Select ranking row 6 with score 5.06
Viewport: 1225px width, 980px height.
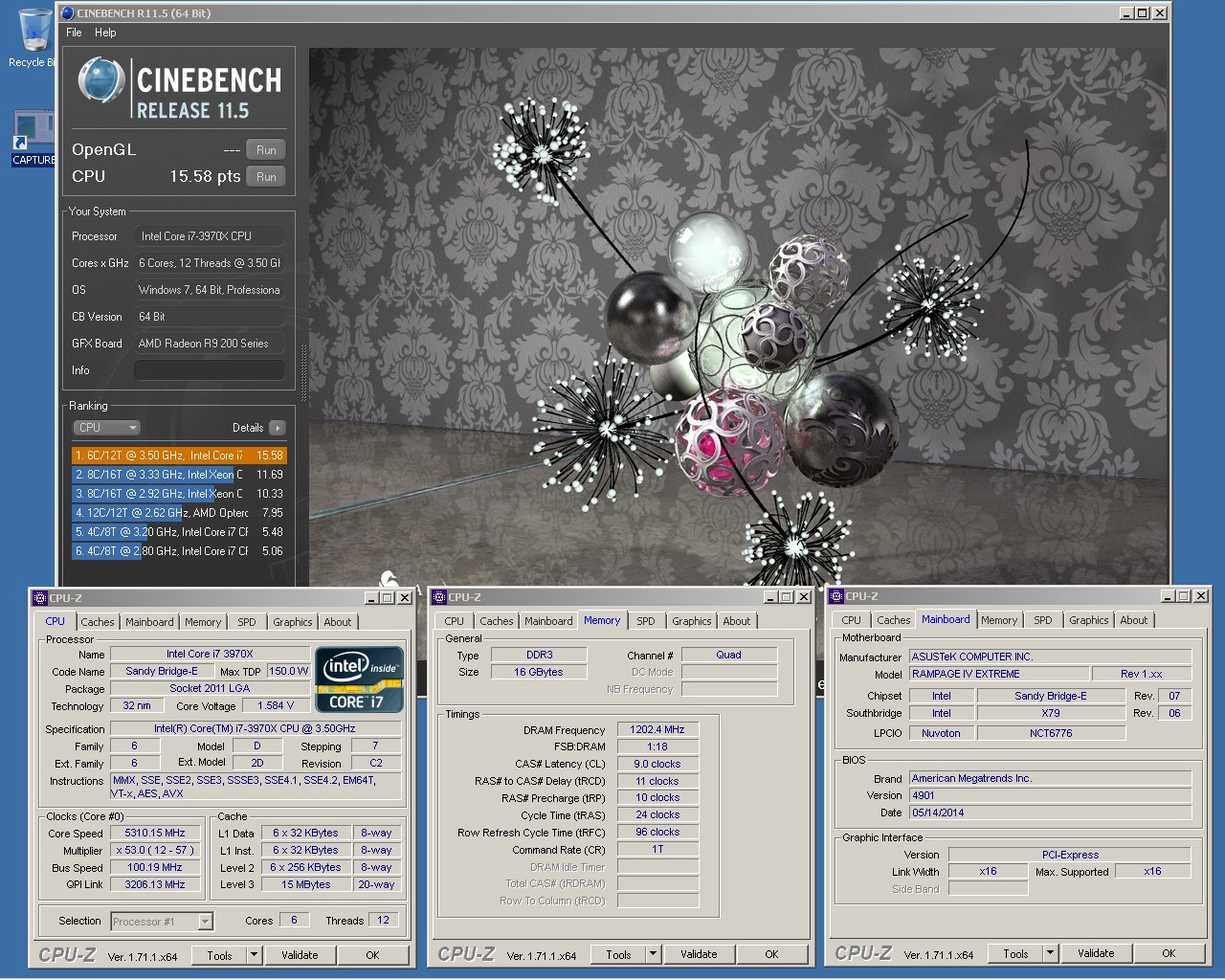coord(179,551)
